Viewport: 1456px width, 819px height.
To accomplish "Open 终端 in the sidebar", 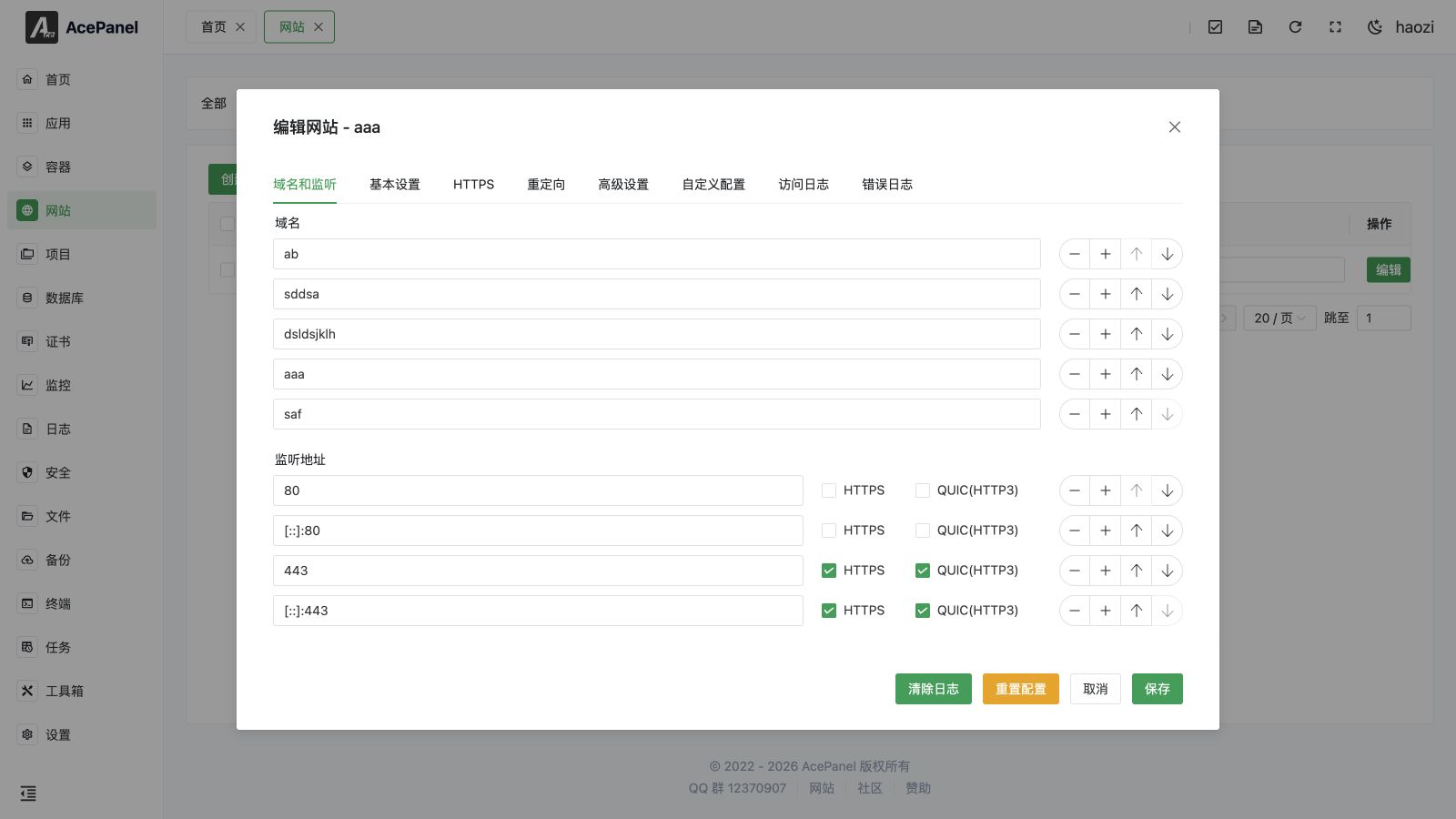I will pos(82,603).
